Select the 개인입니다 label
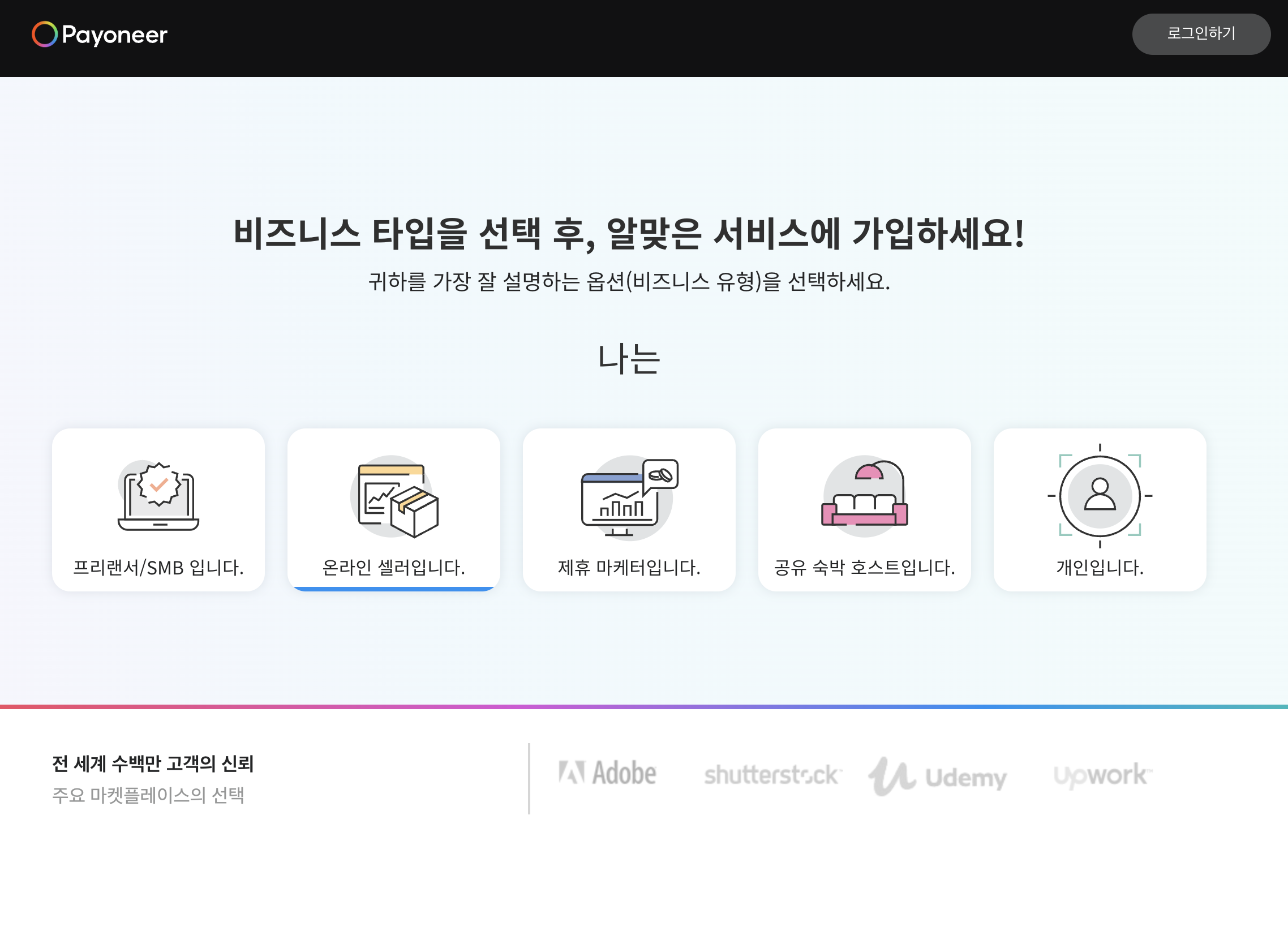 (1100, 567)
